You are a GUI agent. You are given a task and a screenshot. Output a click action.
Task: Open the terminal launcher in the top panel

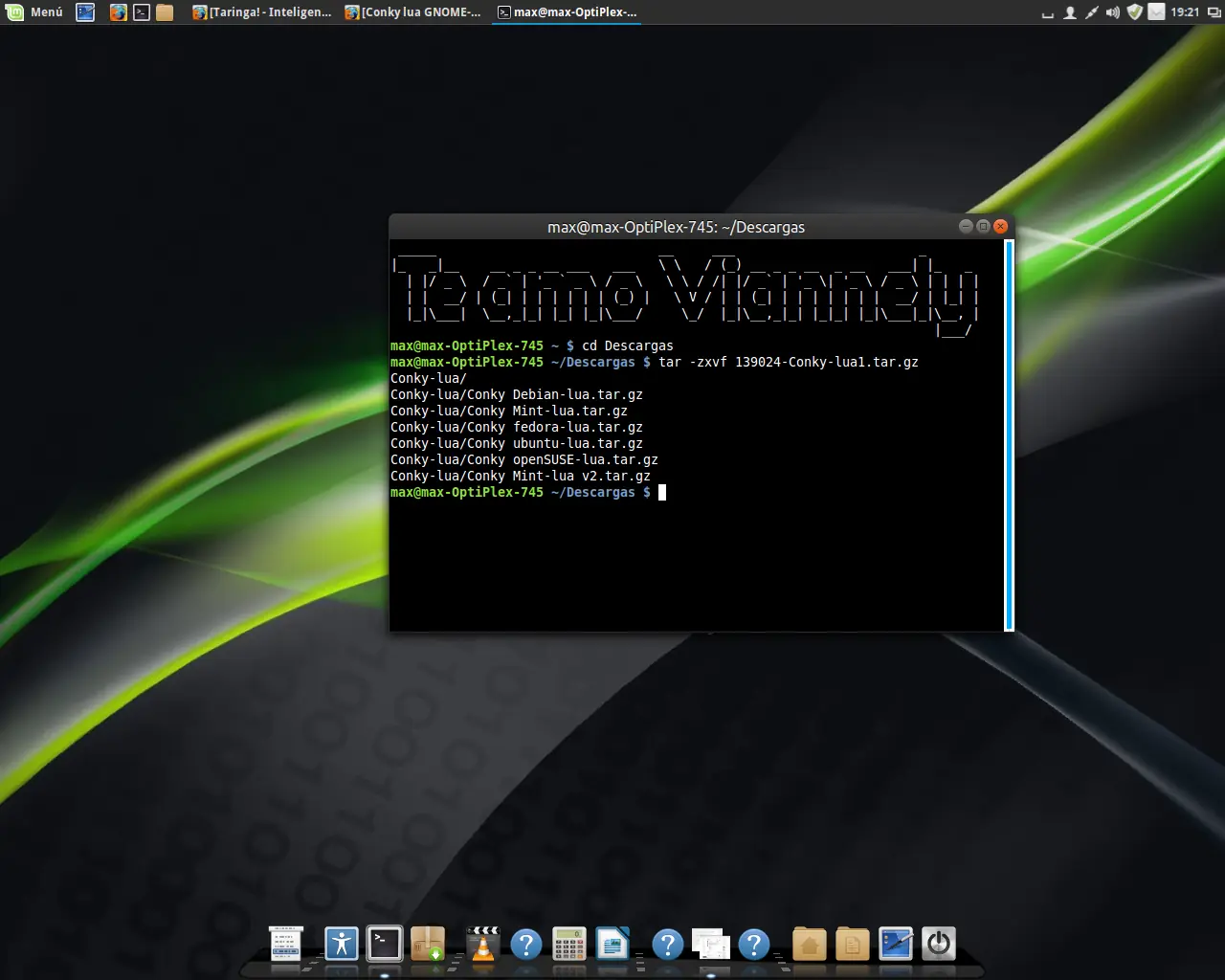coord(142,12)
